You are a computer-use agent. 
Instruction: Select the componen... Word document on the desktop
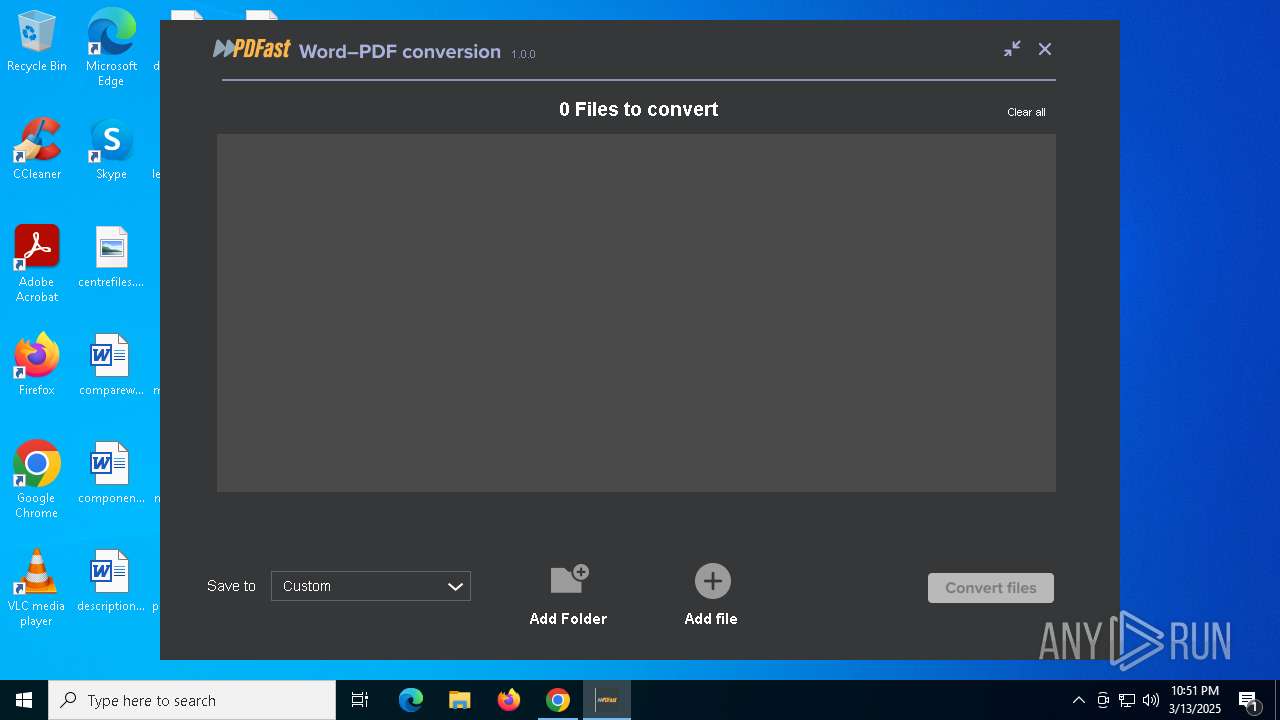coord(111,473)
